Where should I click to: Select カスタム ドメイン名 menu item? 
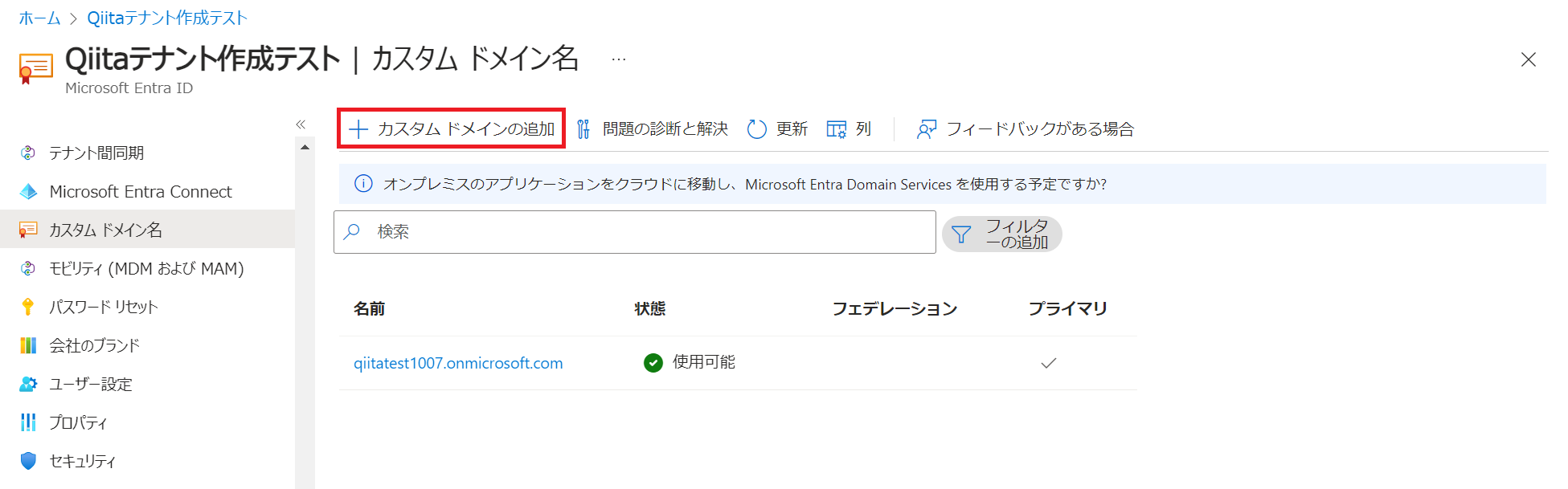pyautogui.click(x=147, y=230)
